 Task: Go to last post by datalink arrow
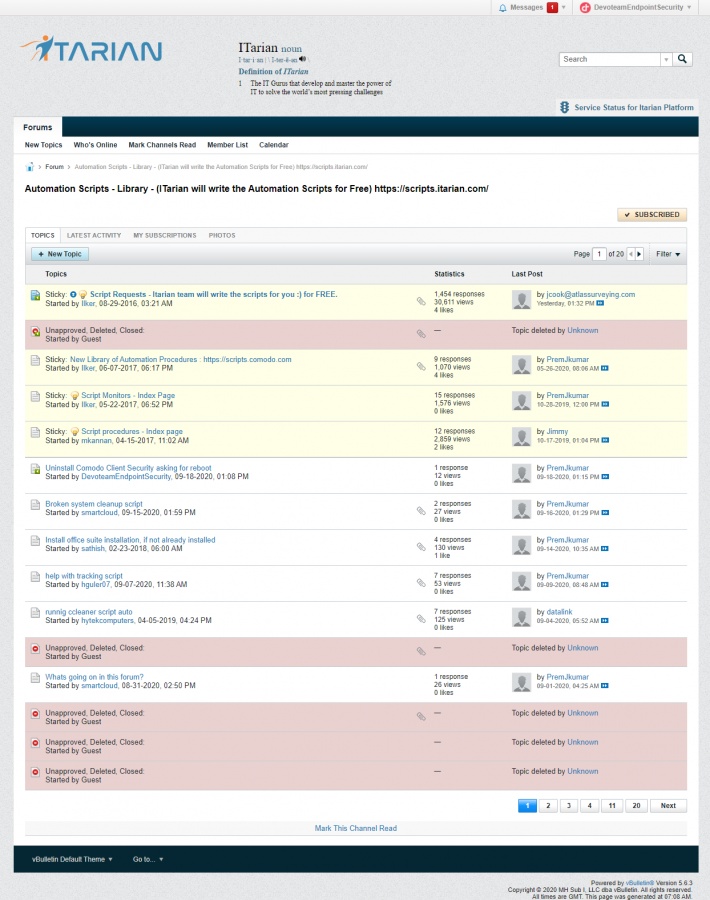(x=605, y=620)
